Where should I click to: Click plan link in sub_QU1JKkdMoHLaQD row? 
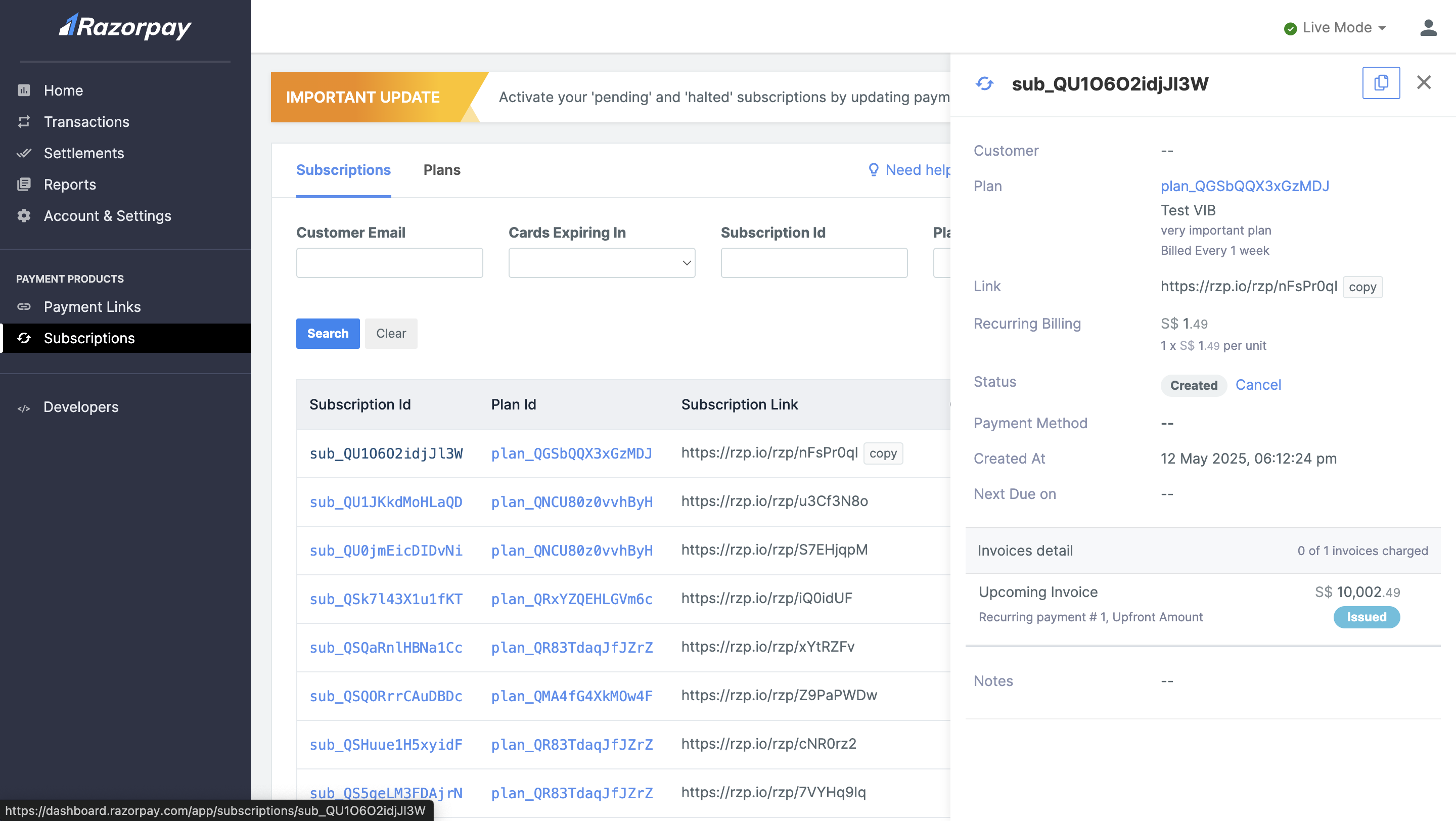[572, 502]
